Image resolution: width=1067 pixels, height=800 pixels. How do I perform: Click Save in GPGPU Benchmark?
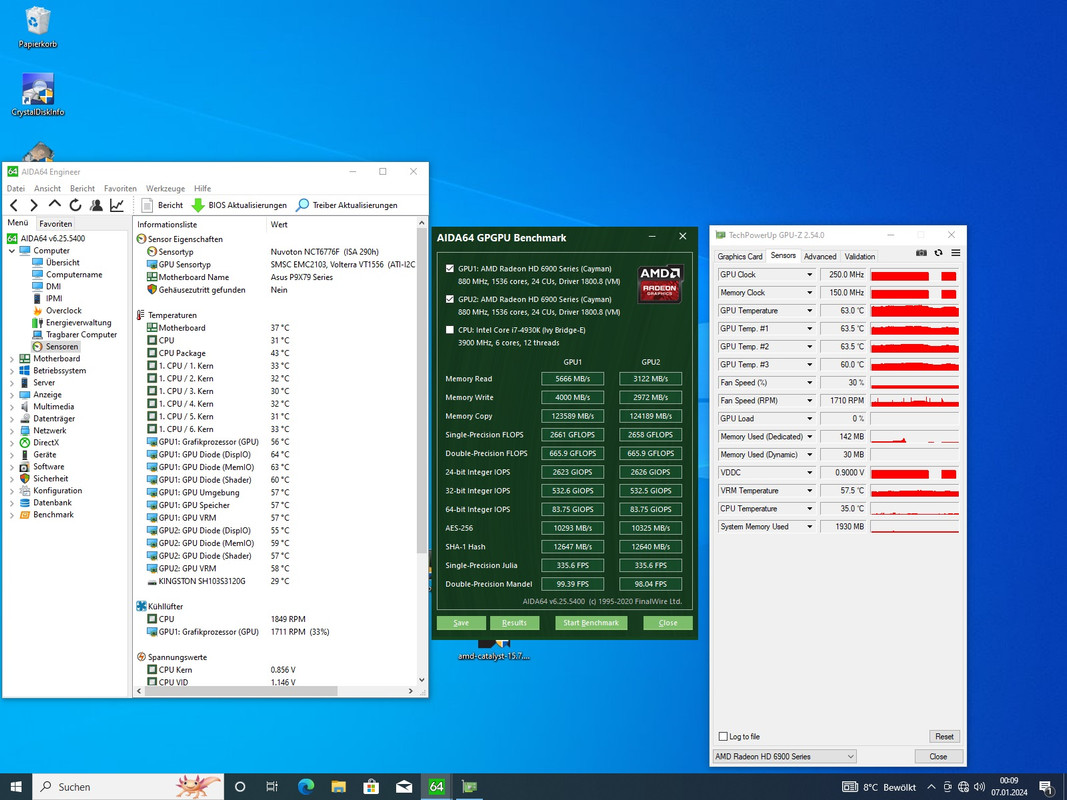pyautogui.click(x=461, y=622)
